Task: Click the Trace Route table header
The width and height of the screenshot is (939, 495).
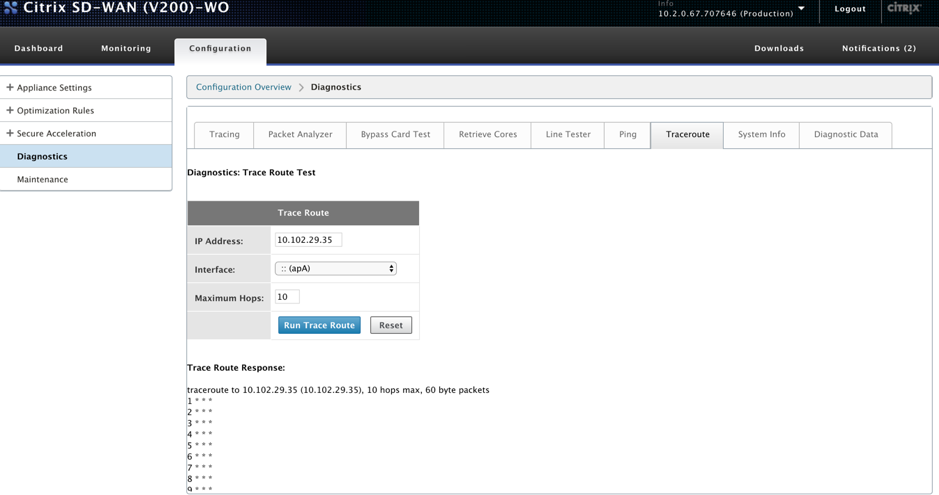Action: pos(303,213)
